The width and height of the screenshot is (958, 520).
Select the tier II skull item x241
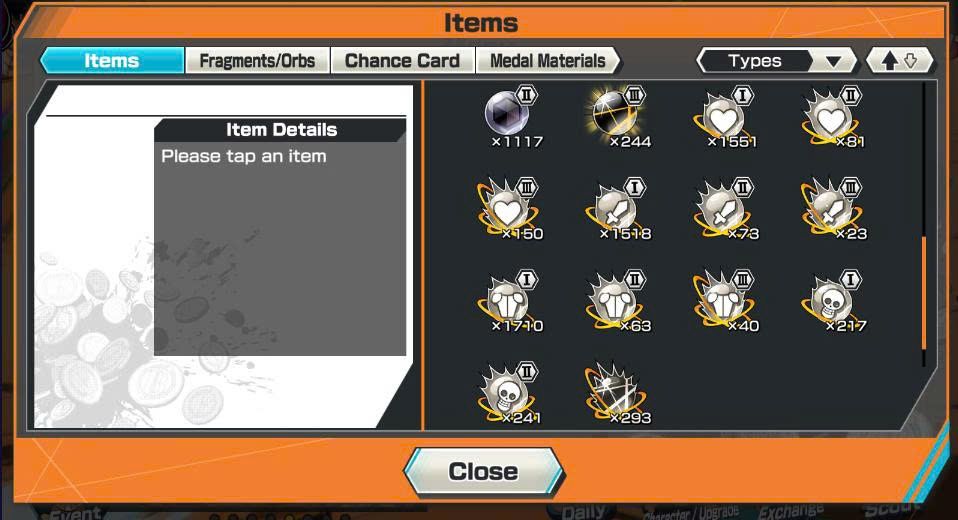click(511, 394)
